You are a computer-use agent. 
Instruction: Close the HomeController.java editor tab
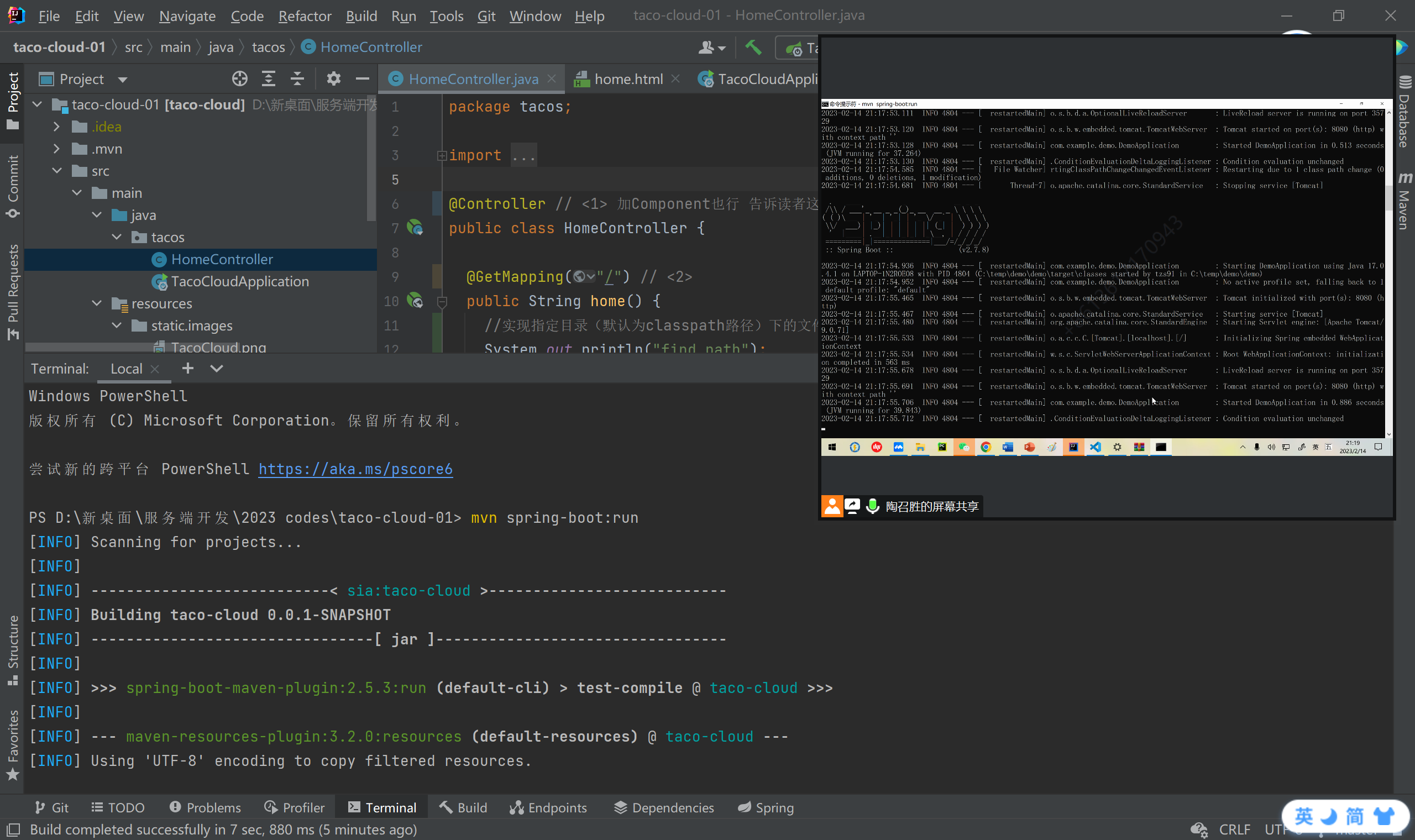point(551,78)
